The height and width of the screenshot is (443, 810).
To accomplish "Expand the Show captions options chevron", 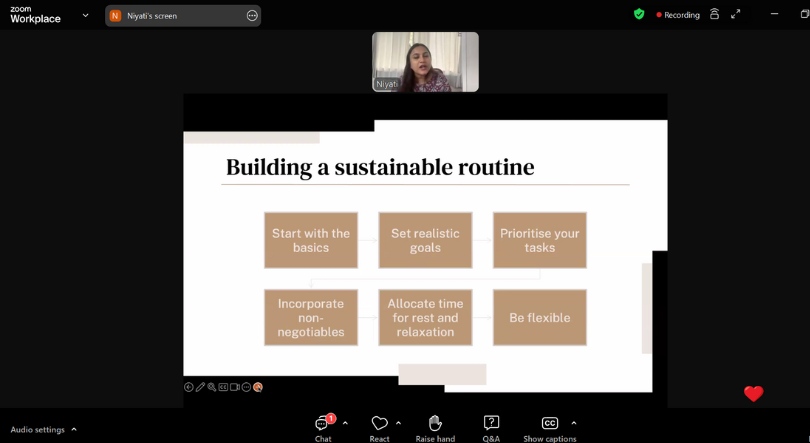I will (x=573, y=423).
